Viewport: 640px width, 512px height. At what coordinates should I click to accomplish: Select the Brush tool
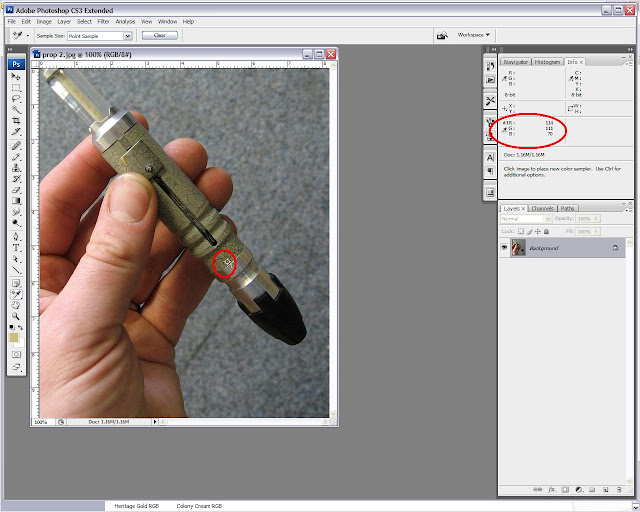[16, 156]
